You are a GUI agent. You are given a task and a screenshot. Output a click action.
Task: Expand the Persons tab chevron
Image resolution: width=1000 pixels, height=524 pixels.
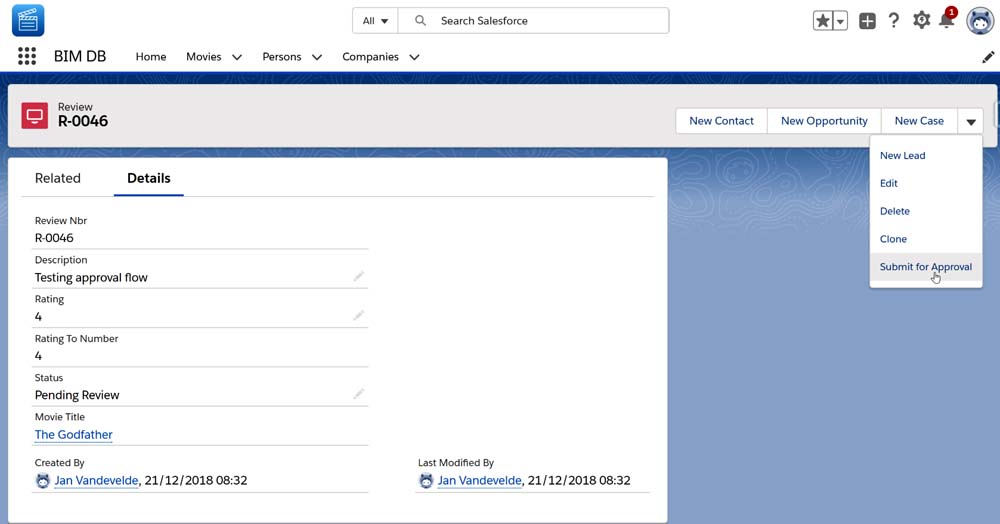(316, 57)
